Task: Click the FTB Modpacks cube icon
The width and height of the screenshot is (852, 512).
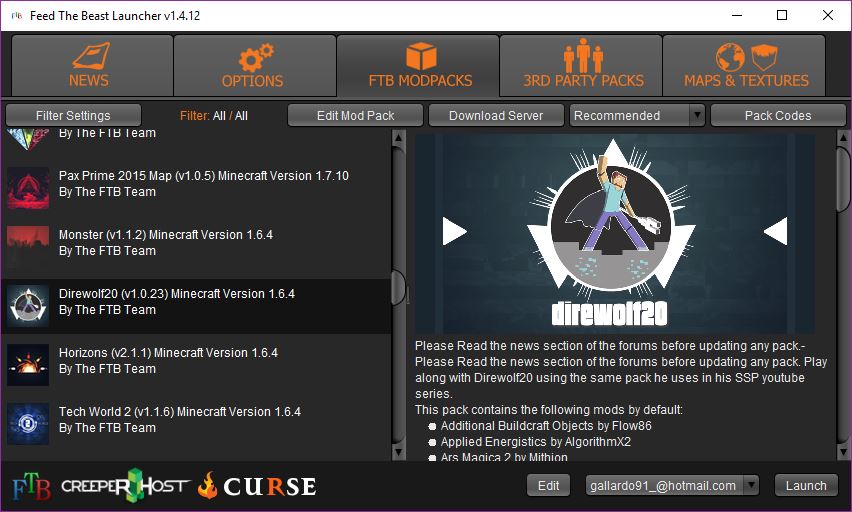Action: pos(421,56)
